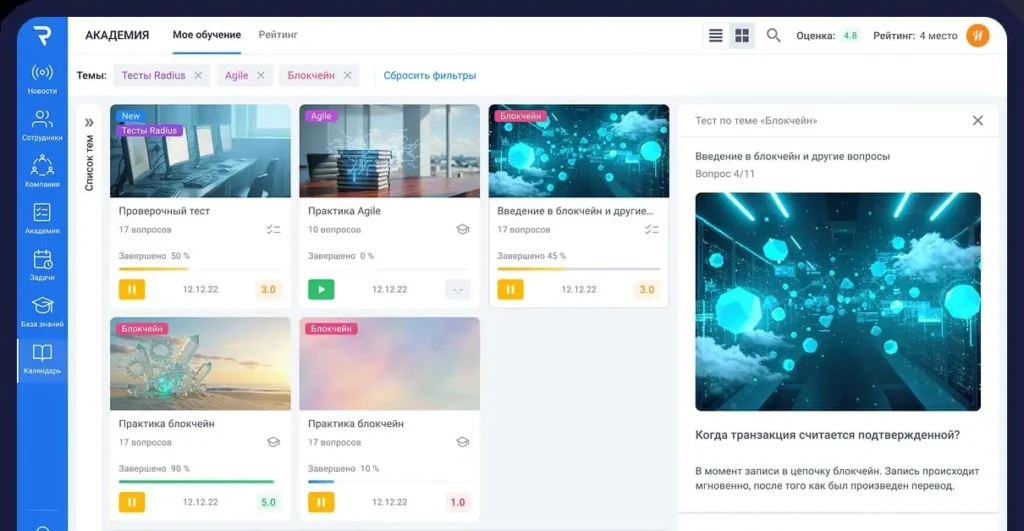Click the orange user avatar

coord(977,36)
